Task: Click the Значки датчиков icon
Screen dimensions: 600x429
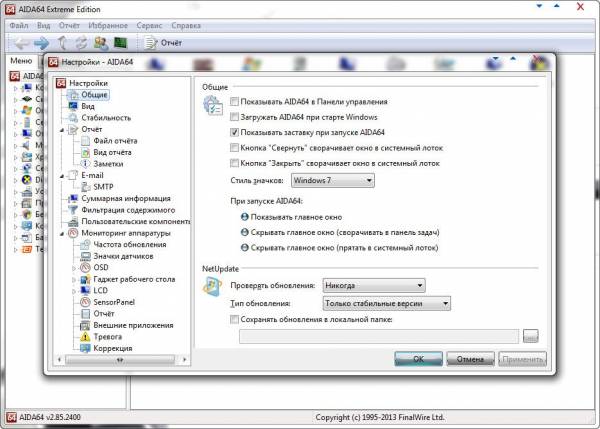Action: 85,256
